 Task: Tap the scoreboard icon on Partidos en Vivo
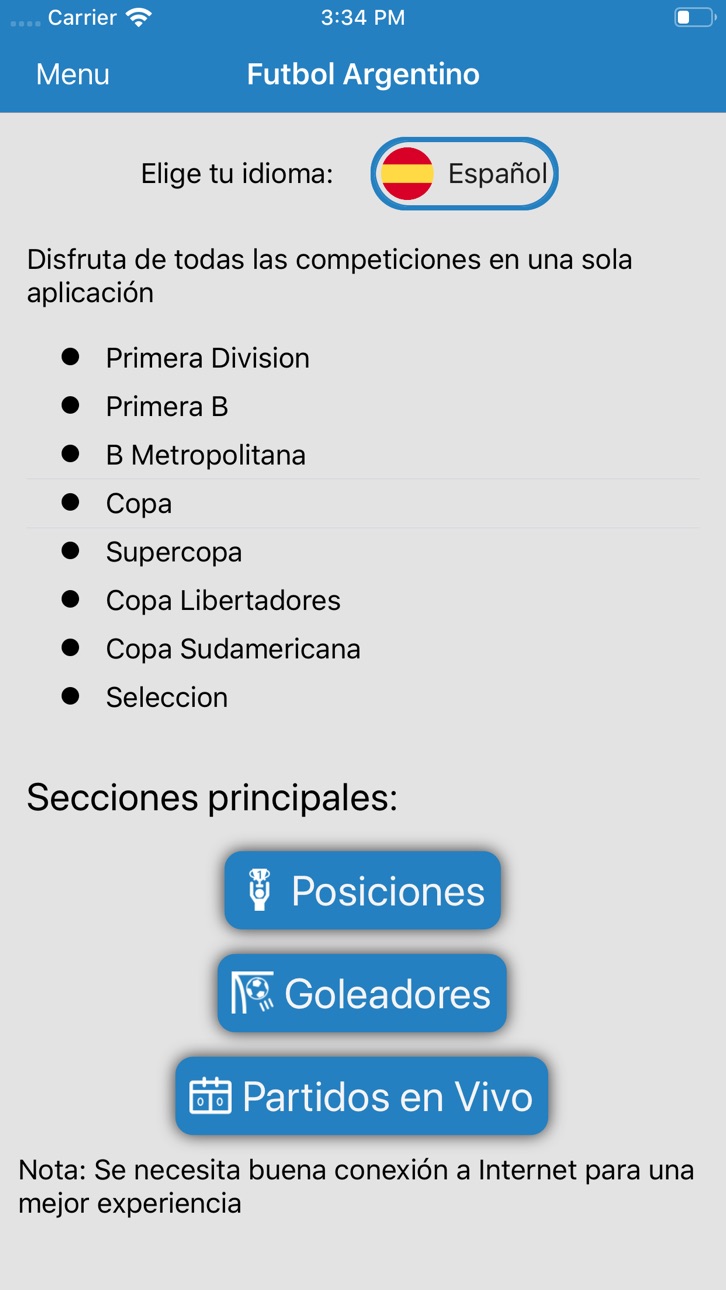[x=210, y=1097]
